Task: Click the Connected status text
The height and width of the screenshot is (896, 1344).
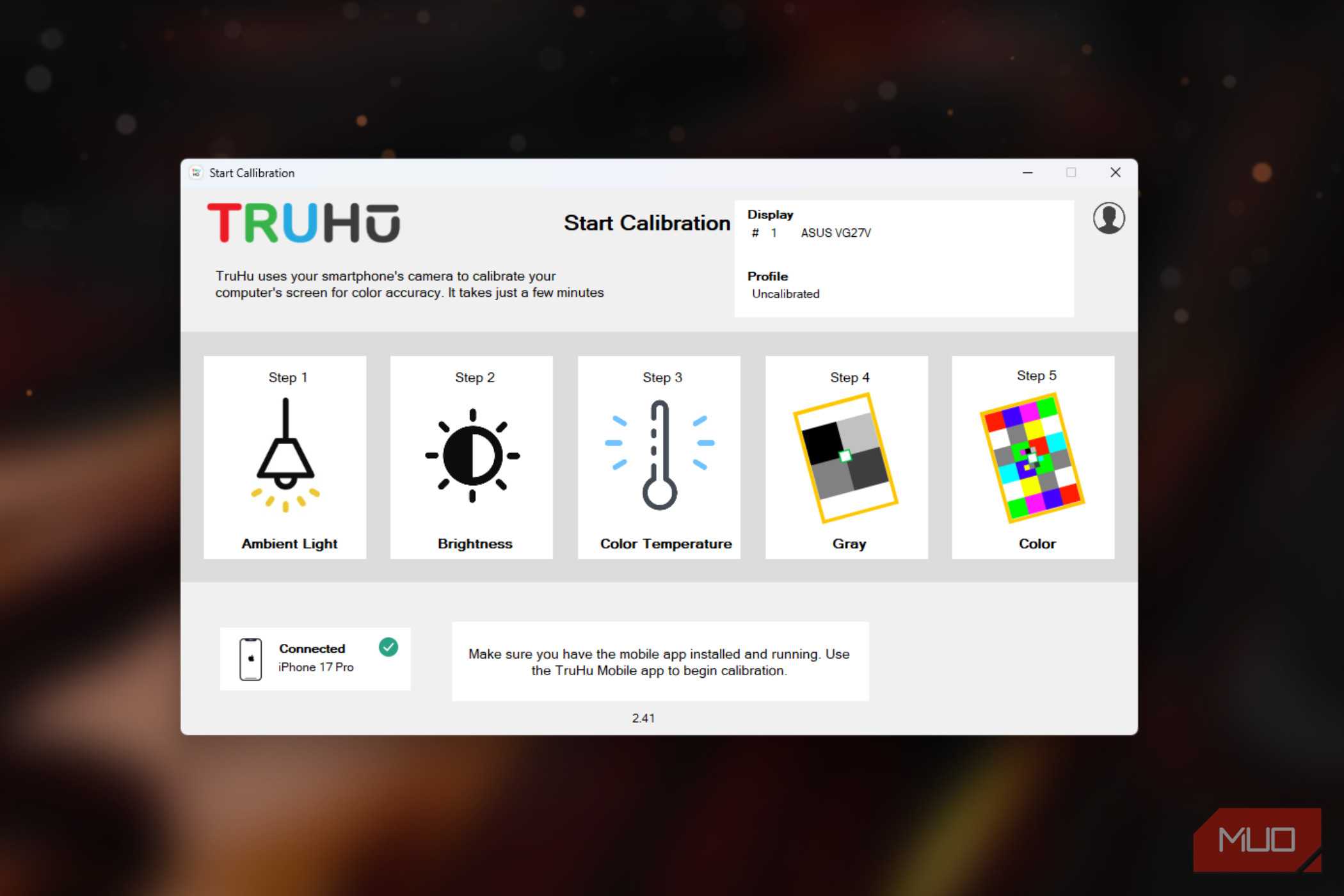Action: pos(312,648)
